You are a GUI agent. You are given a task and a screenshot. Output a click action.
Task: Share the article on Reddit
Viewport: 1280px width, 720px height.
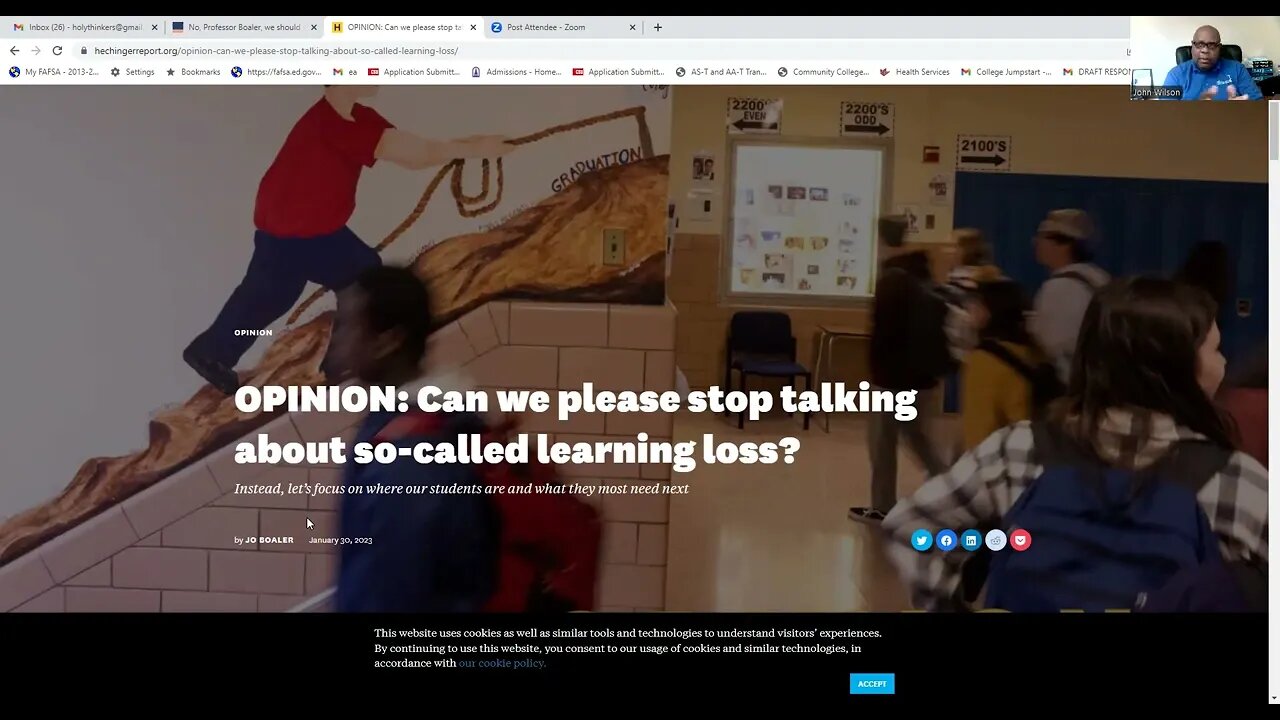pyautogui.click(x=996, y=540)
